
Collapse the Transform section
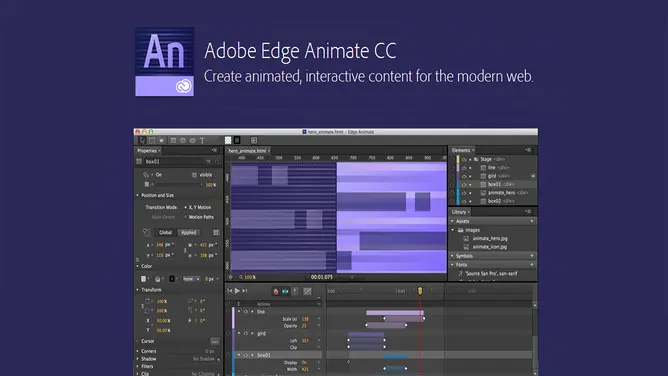tap(138, 290)
